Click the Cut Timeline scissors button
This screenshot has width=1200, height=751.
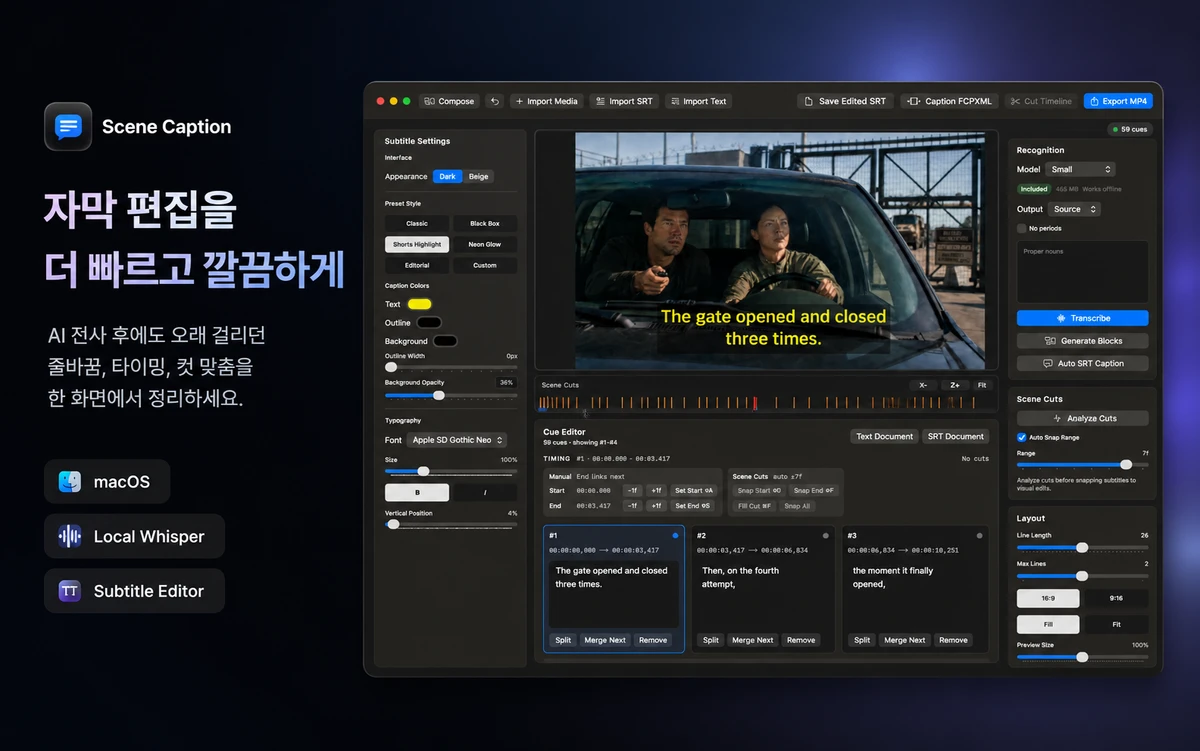[1040, 101]
